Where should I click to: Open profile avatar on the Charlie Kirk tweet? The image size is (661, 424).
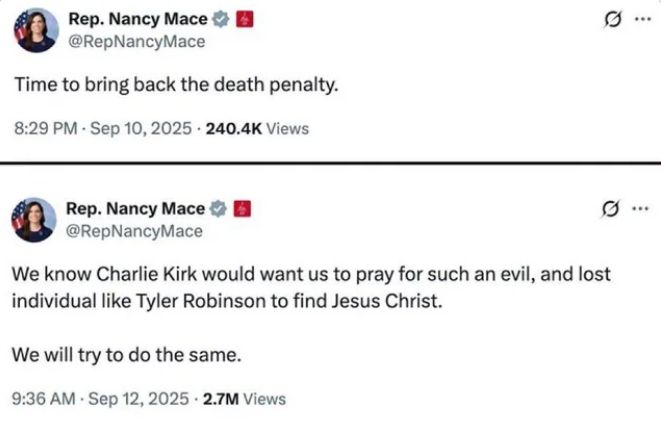(x=34, y=219)
